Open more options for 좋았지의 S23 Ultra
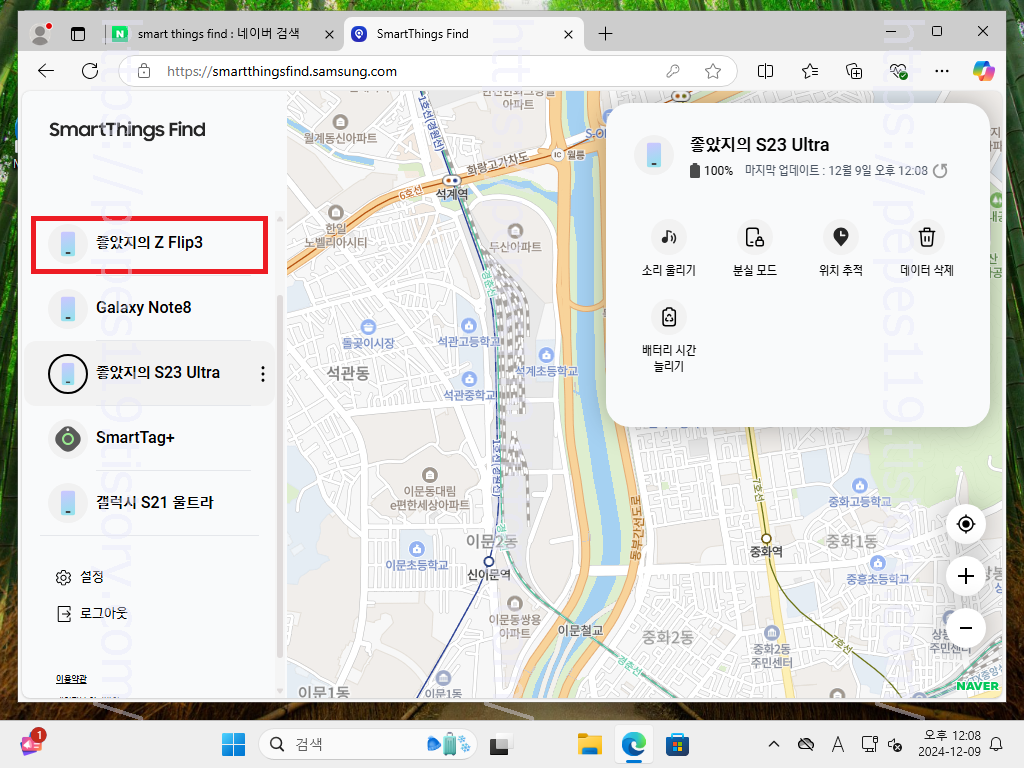 263,374
